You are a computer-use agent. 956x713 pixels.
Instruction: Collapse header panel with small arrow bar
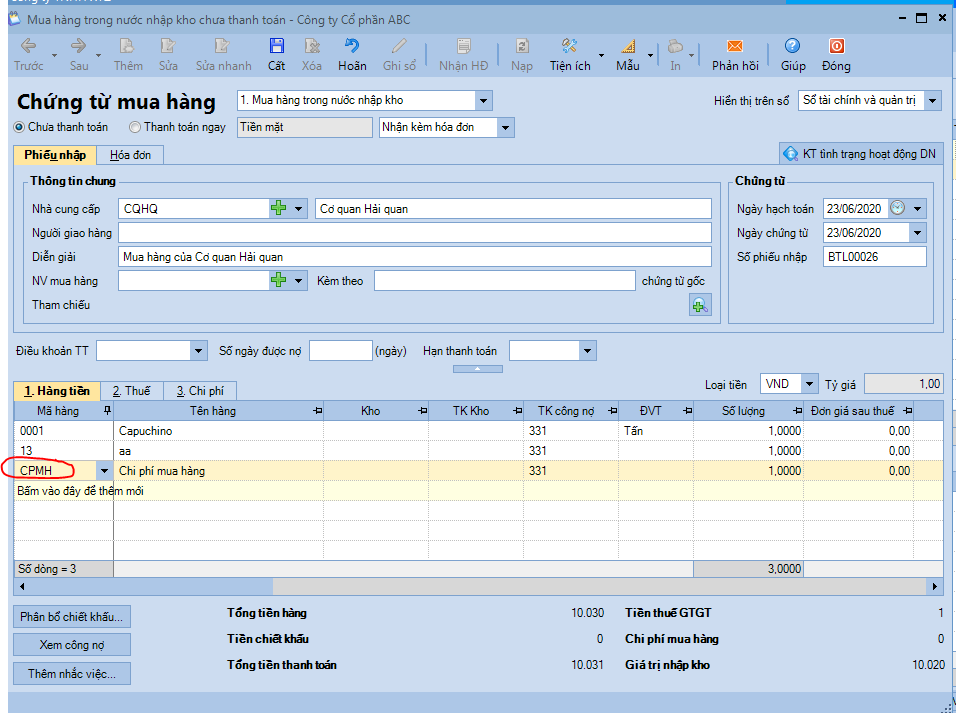point(478,369)
